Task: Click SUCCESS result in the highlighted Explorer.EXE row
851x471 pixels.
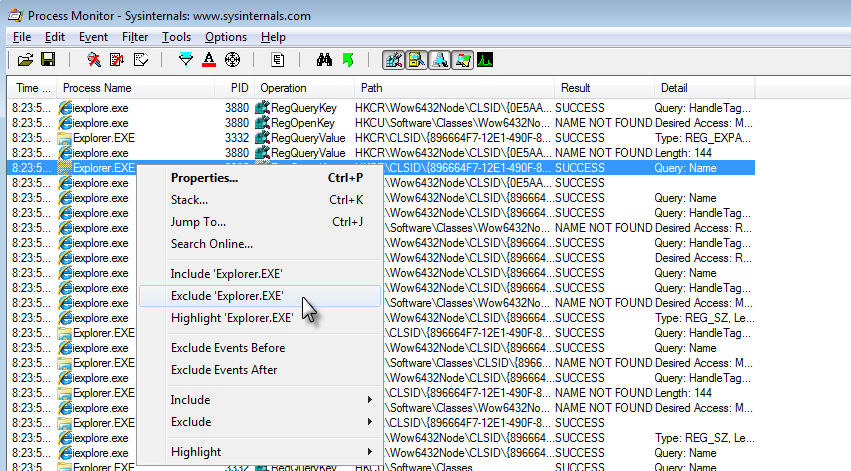Action: tap(580, 168)
